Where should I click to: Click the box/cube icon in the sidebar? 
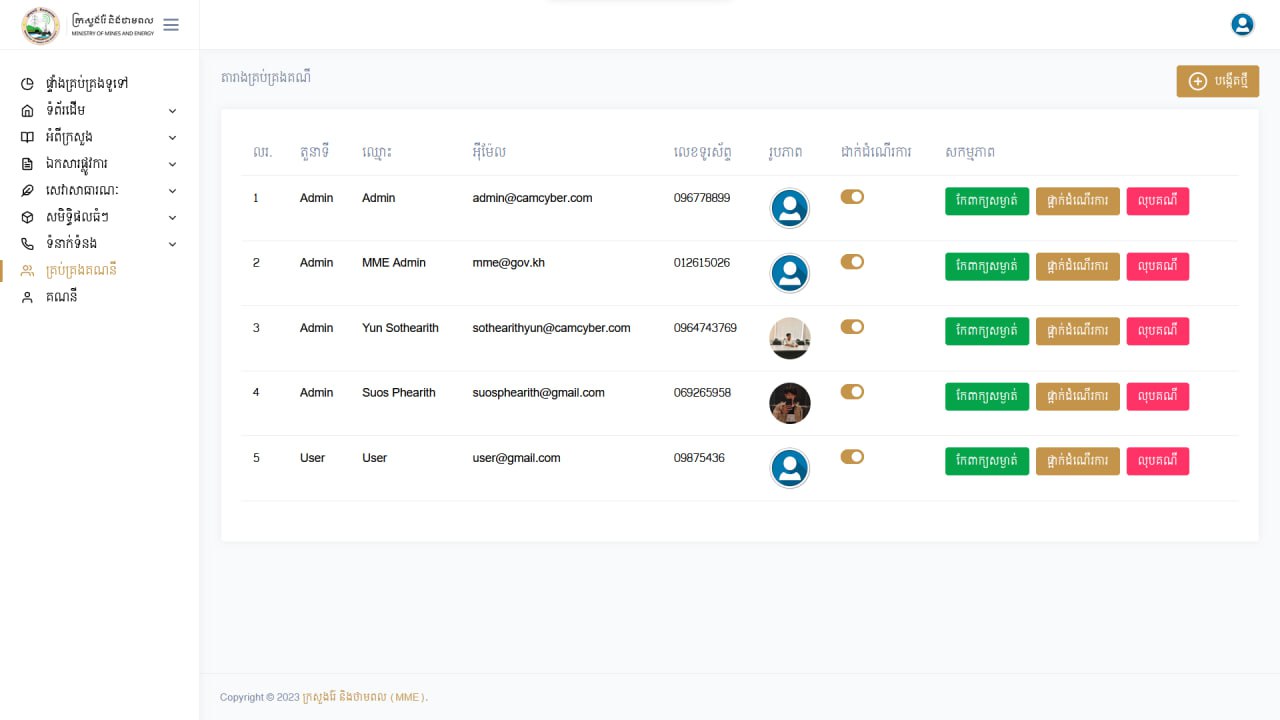28,217
